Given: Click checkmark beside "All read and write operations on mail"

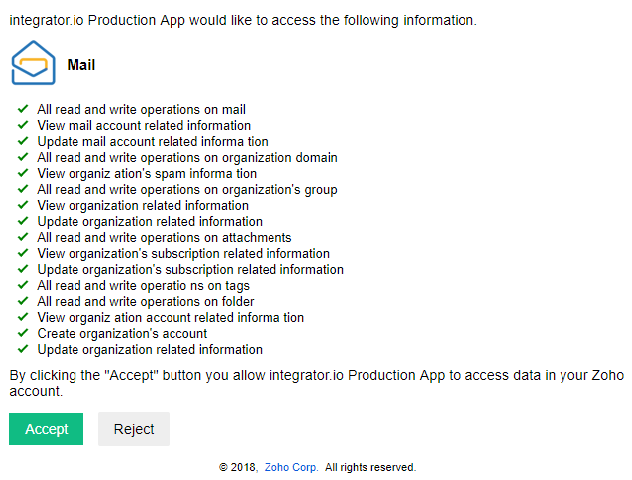Looking at the screenshot, I should [x=22, y=110].
